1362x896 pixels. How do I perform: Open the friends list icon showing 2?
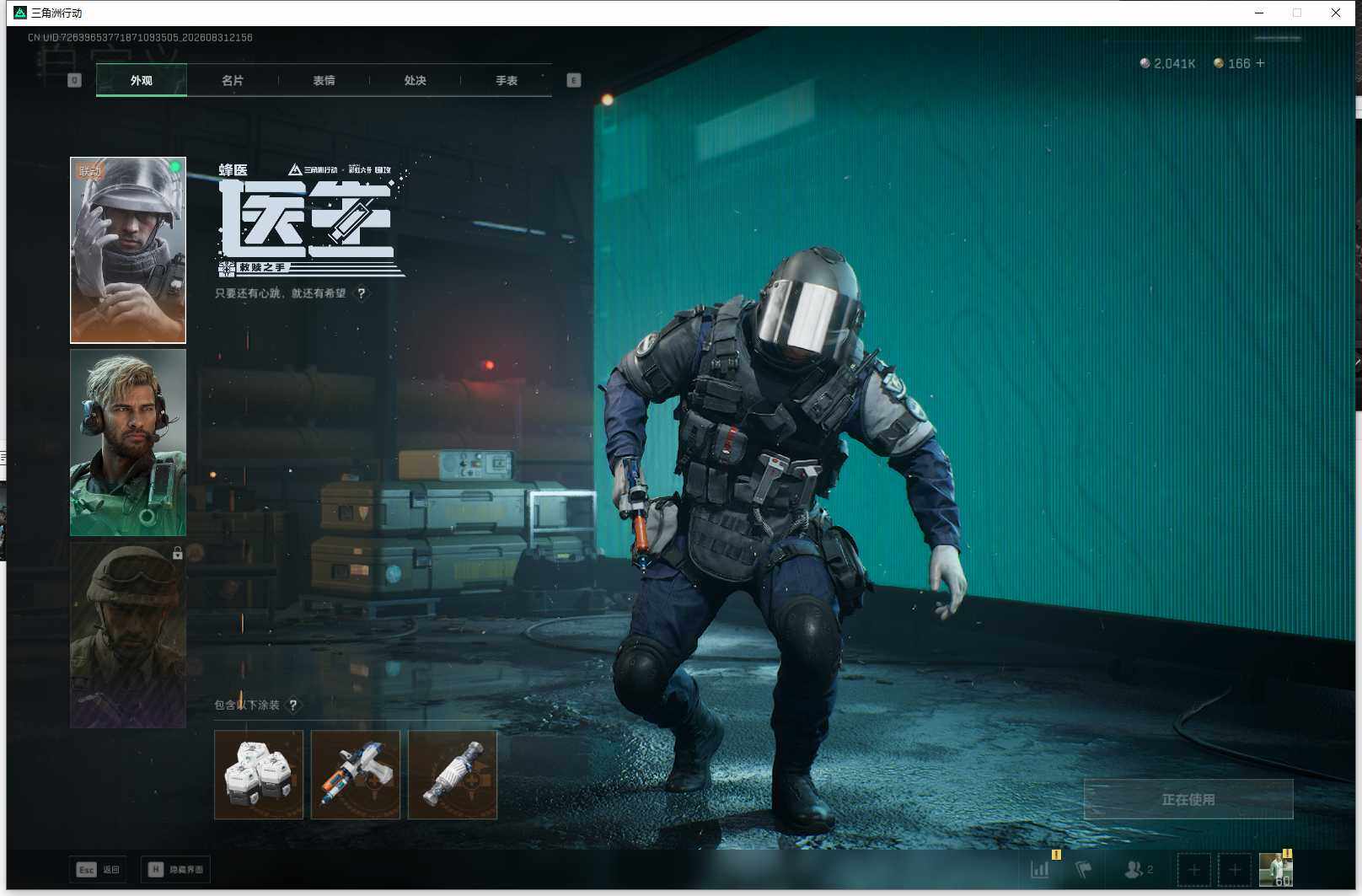click(x=1138, y=869)
